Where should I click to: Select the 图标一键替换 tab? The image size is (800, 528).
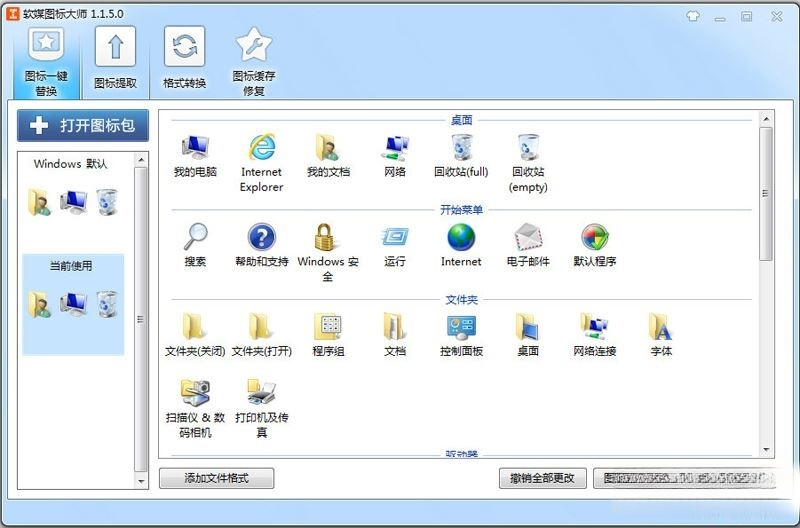[46, 61]
